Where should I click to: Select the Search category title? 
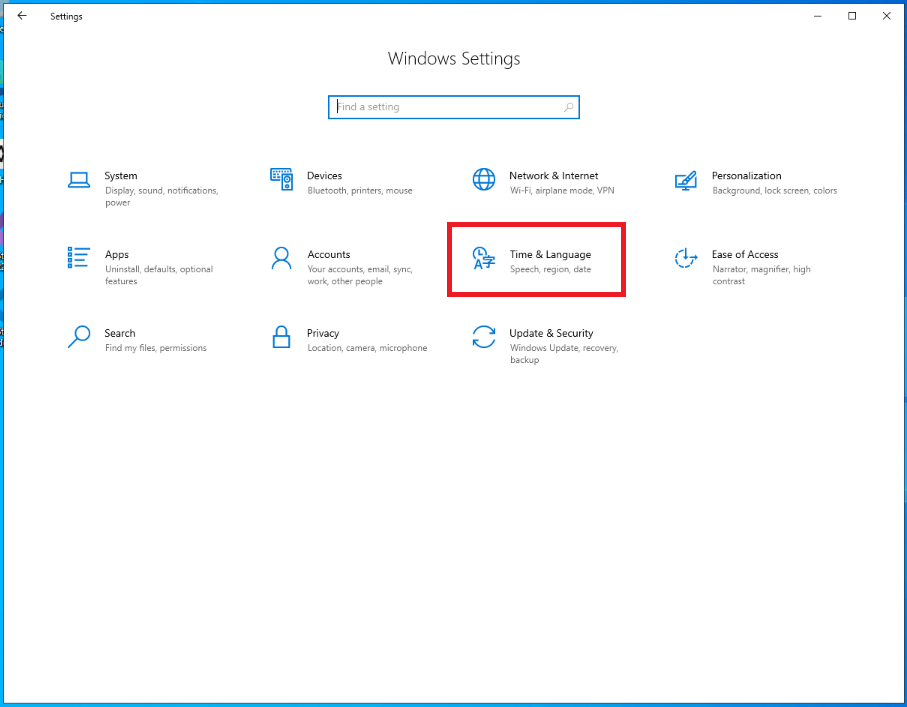120,333
